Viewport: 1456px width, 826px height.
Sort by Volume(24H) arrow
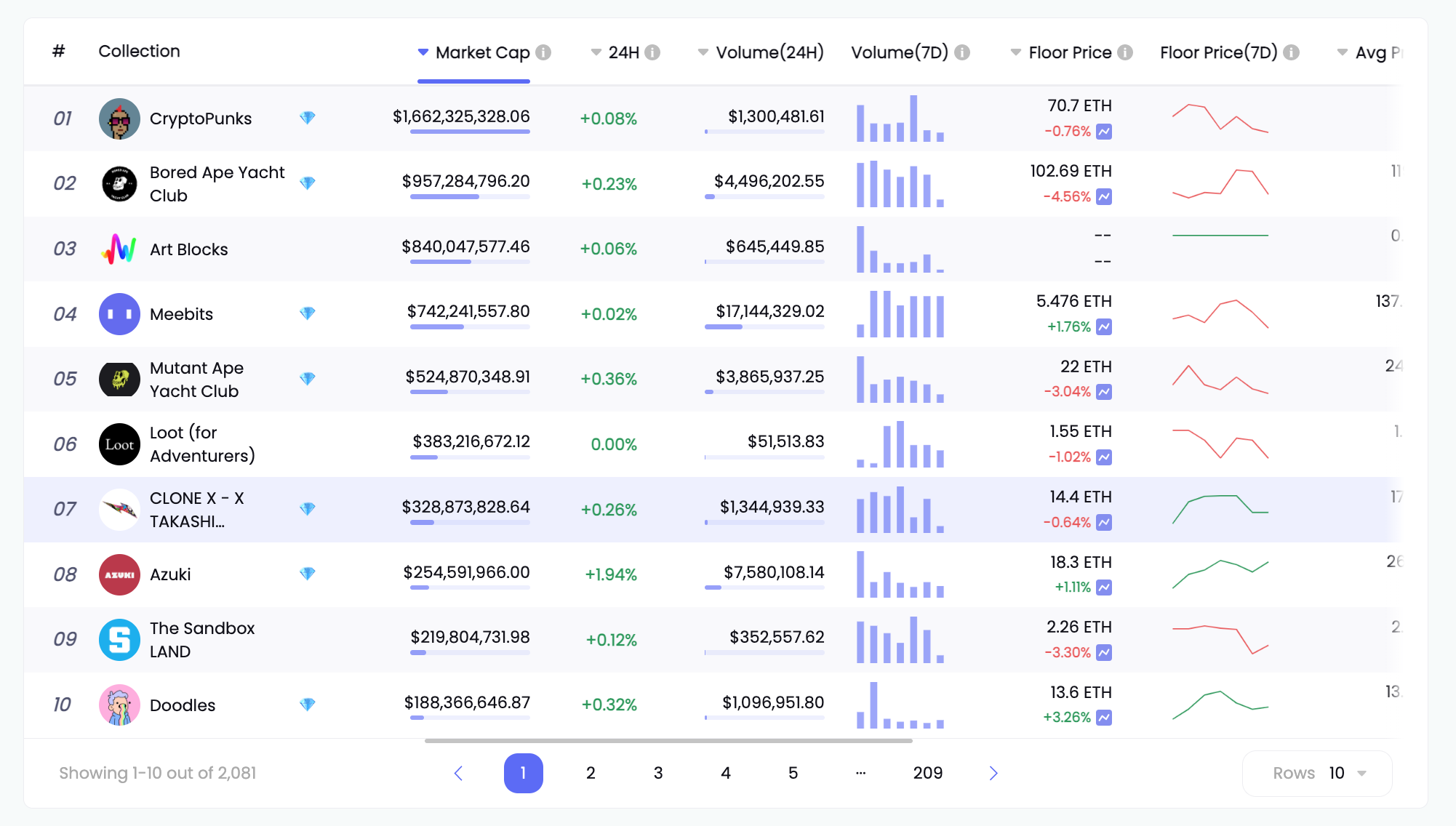[x=703, y=52]
